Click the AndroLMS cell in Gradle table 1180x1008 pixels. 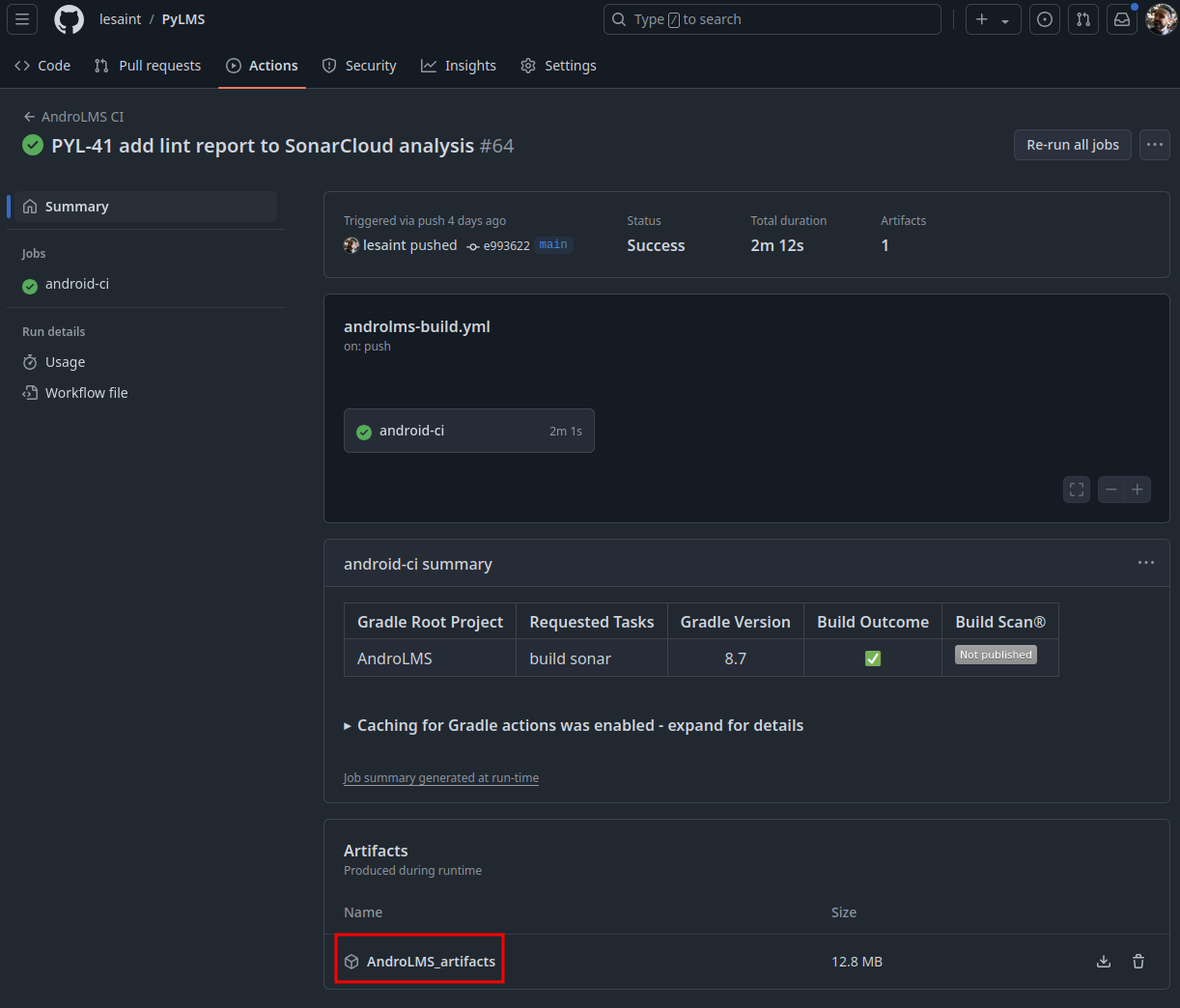click(x=430, y=658)
